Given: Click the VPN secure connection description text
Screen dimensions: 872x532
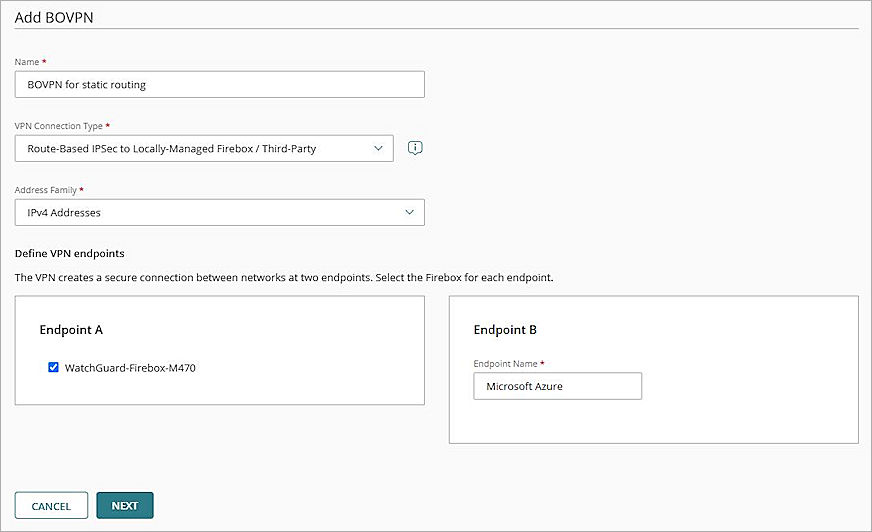Looking at the screenshot, I should pos(284,277).
